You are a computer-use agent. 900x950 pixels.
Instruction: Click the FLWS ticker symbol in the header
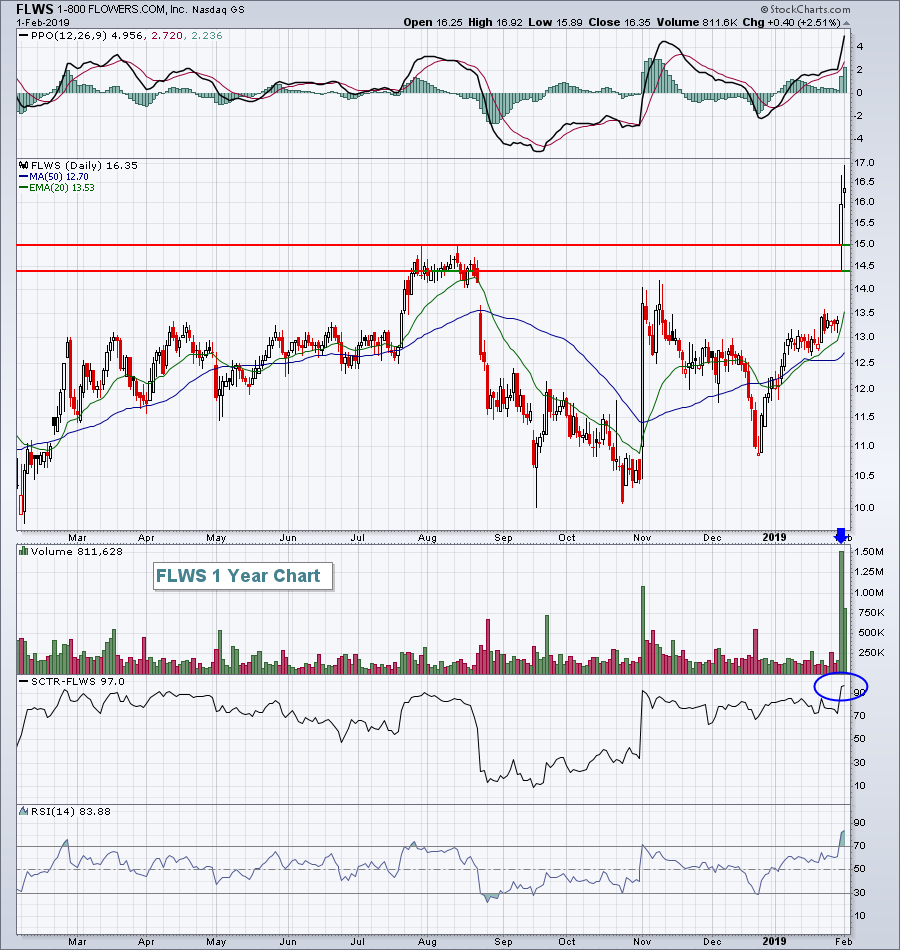[35, 9]
